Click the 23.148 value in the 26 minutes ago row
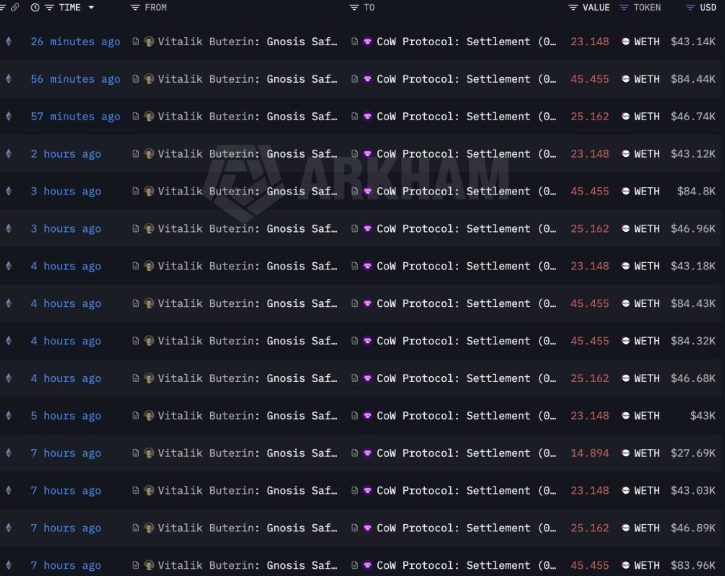The image size is (725, 576). point(590,42)
